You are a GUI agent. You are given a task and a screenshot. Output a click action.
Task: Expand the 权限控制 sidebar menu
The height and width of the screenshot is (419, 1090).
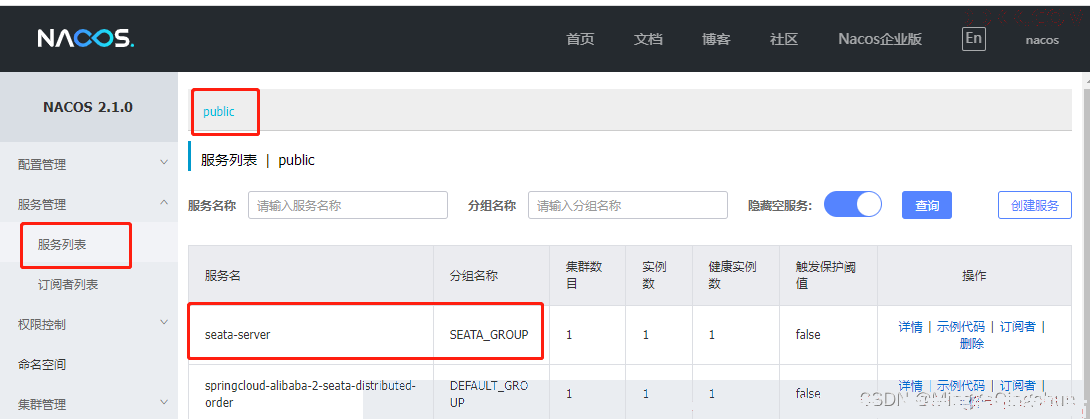89,324
